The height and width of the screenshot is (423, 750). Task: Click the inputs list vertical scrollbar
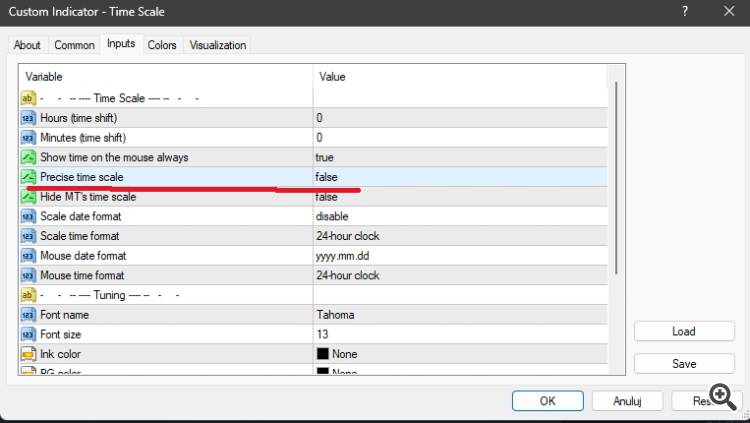616,178
